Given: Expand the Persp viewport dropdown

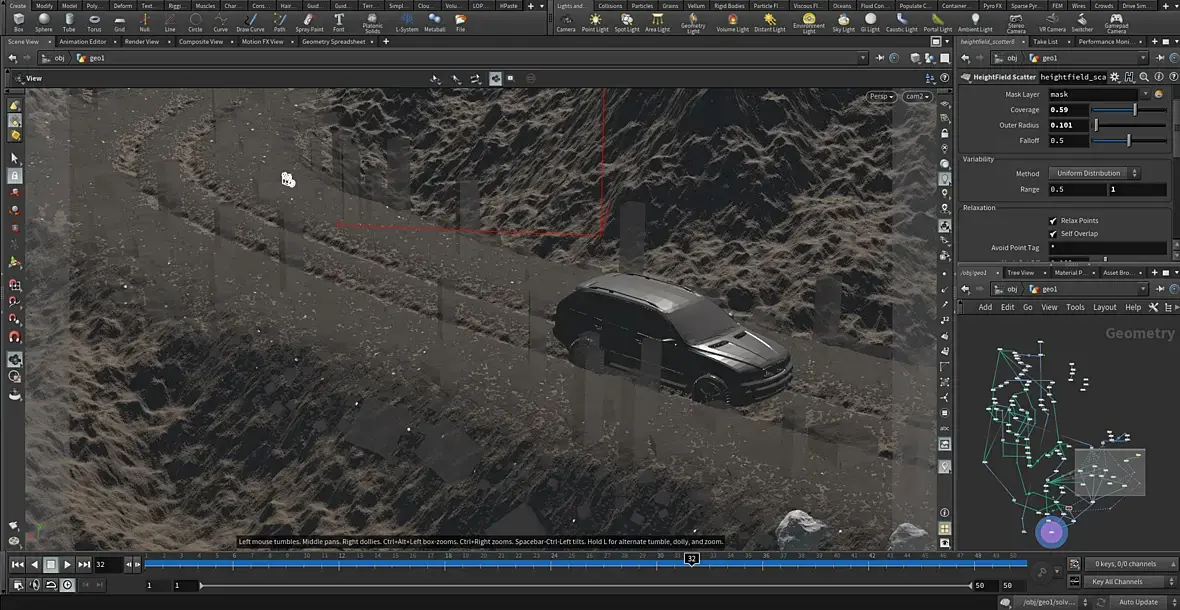Looking at the screenshot, I should (x=881, y=96).
